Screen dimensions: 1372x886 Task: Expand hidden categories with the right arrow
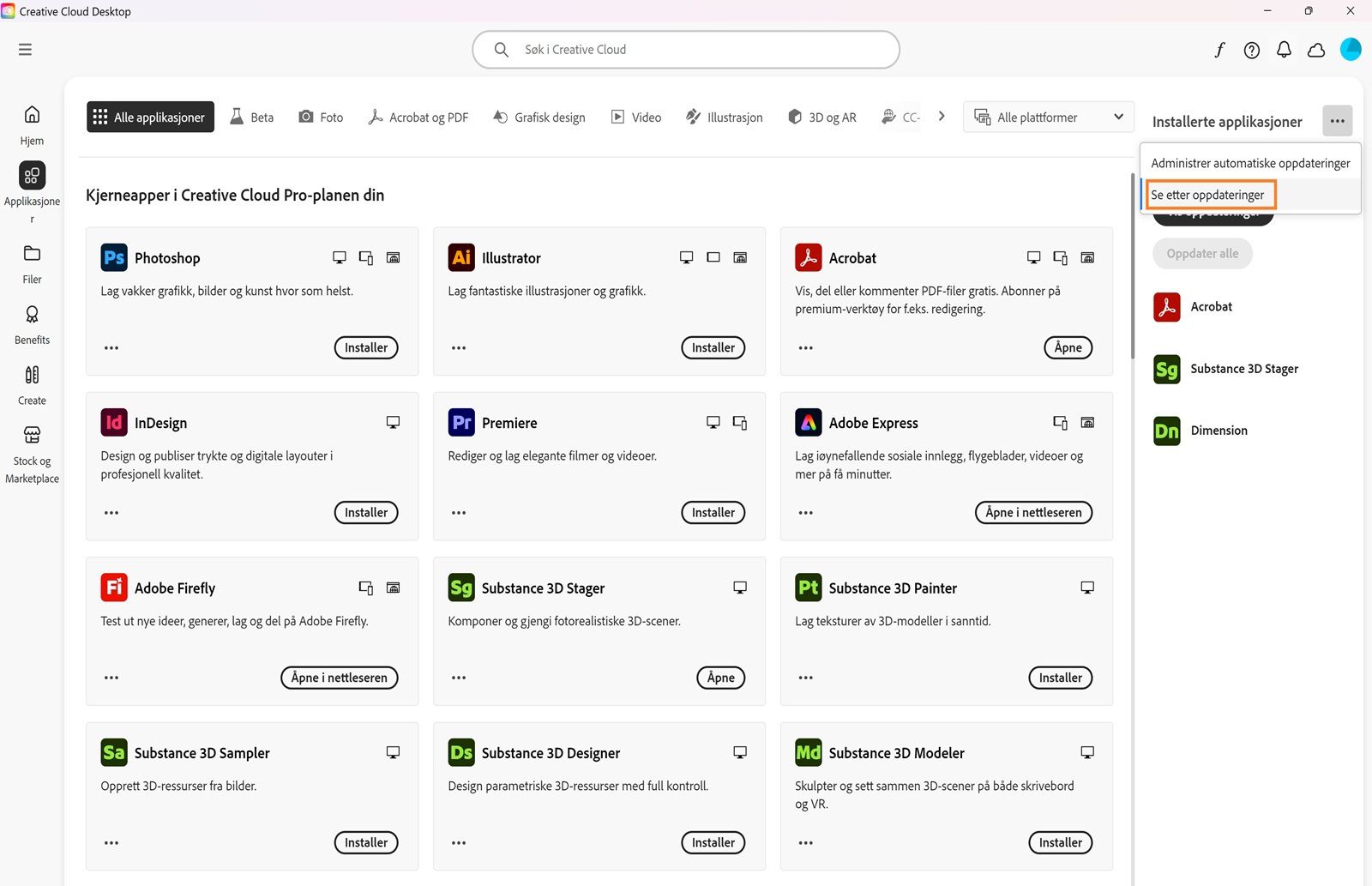click(x=942, y=116)
